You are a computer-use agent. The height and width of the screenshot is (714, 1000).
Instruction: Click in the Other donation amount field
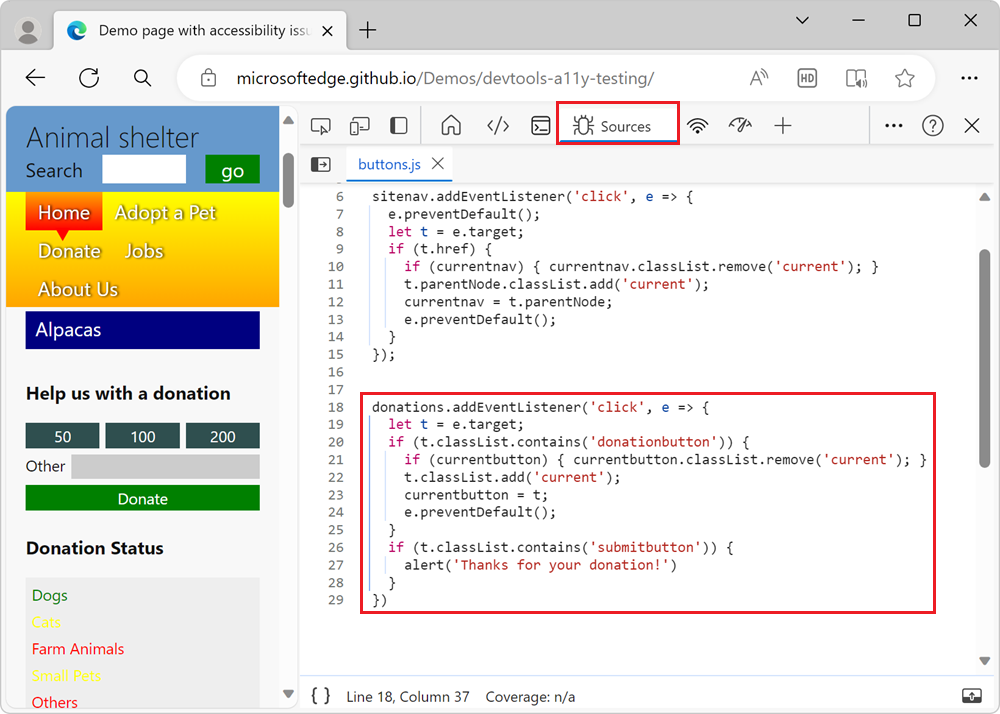click(165, 466)
